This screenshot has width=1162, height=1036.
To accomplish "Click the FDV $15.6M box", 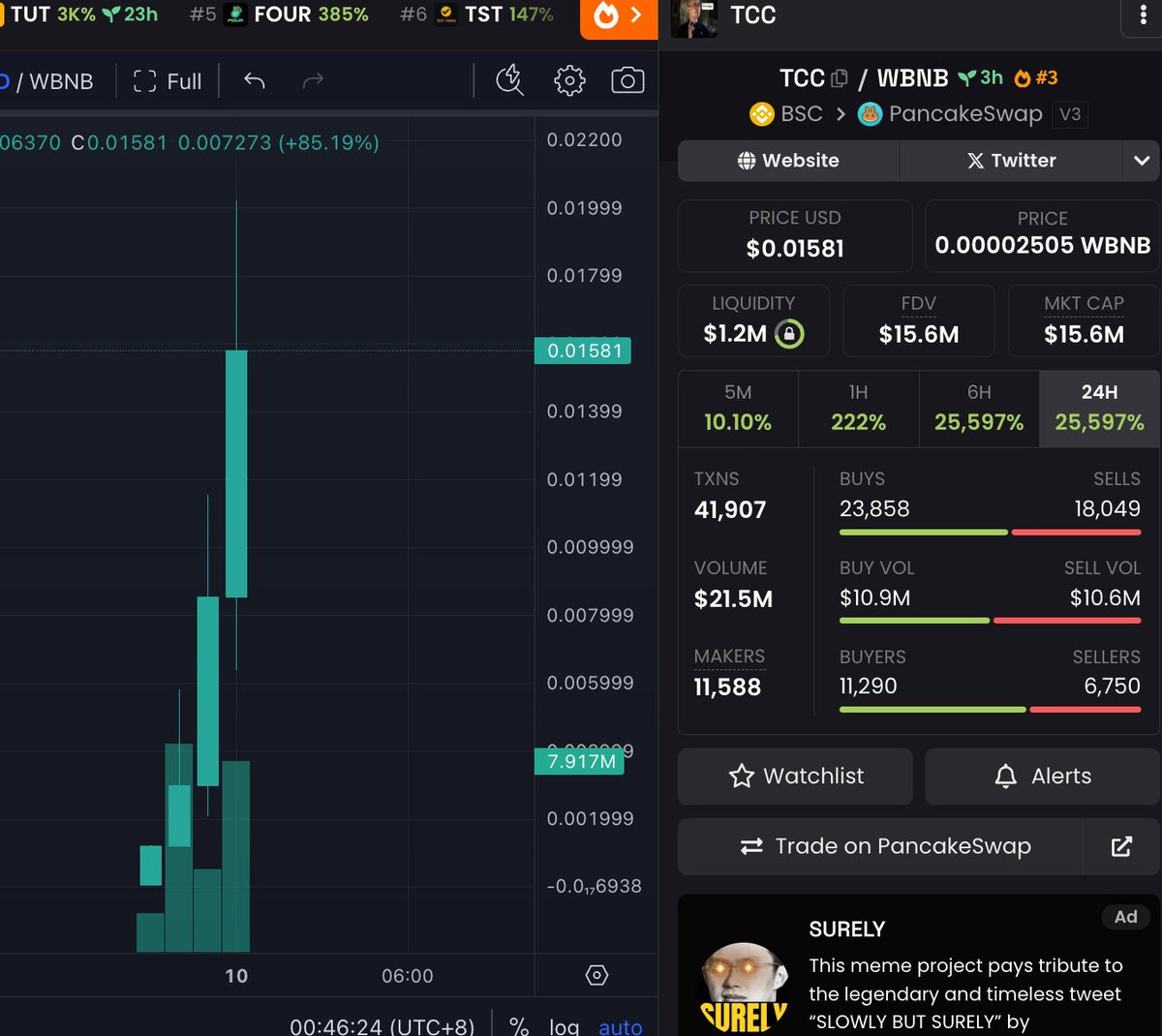I will 918,320.
